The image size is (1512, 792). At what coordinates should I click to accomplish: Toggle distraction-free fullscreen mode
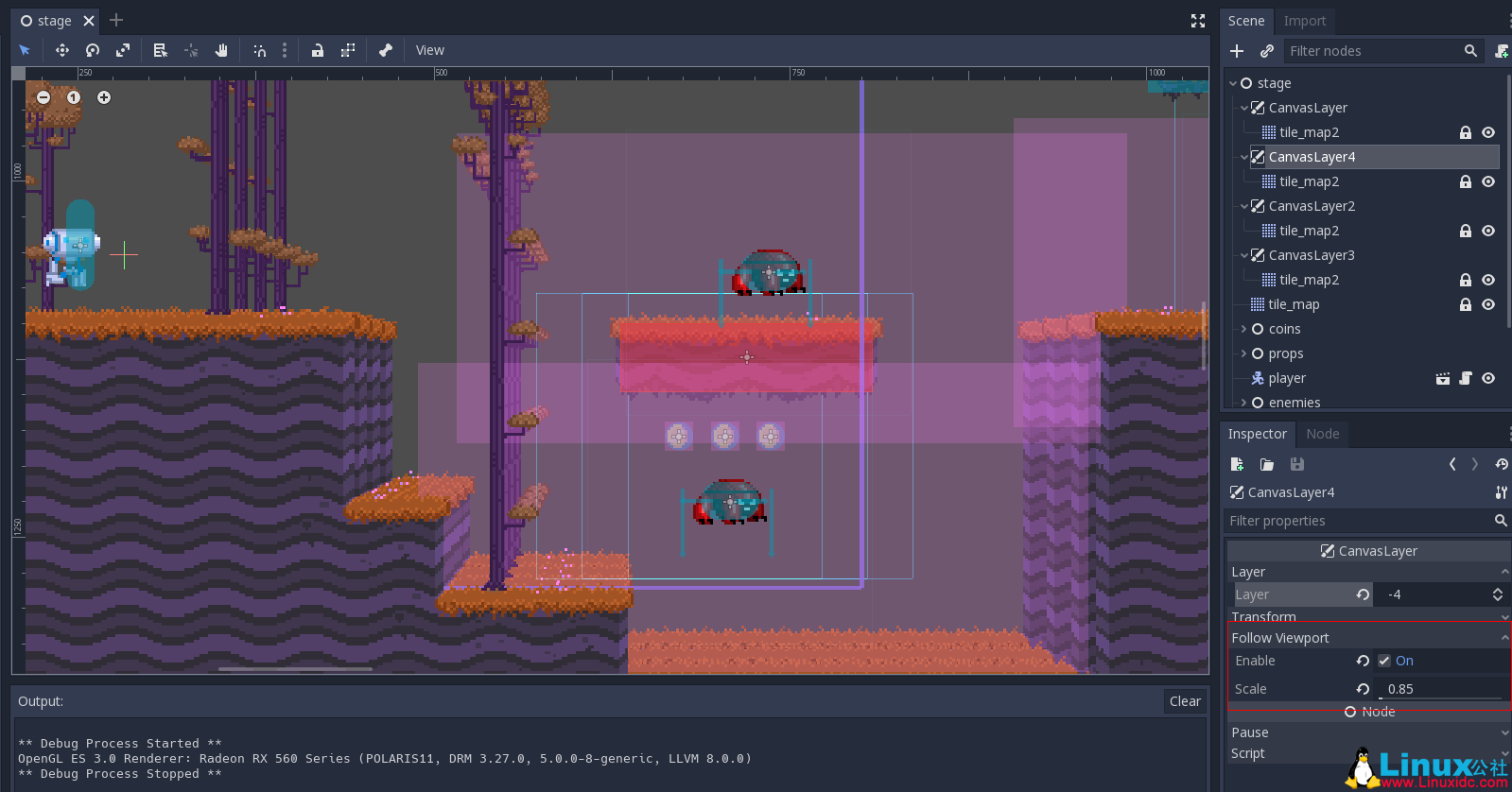coord(1198,21)
